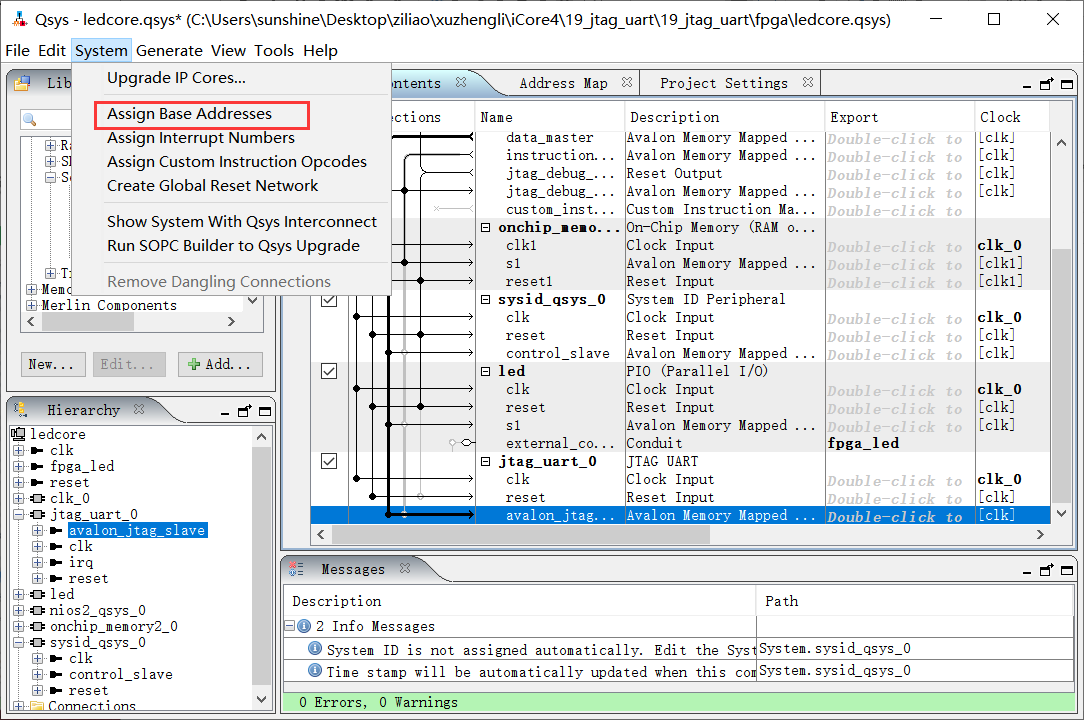Uncheck the jtag_uart_0 component checkbox
Image resolution: width=1084 pixels, height=720 pixels.
(328, 461)
